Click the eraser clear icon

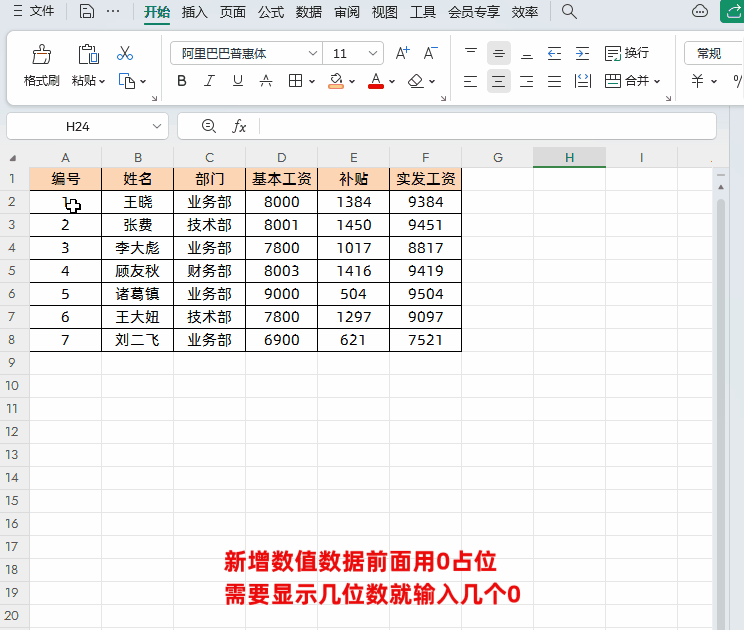(x=416, y=81)
